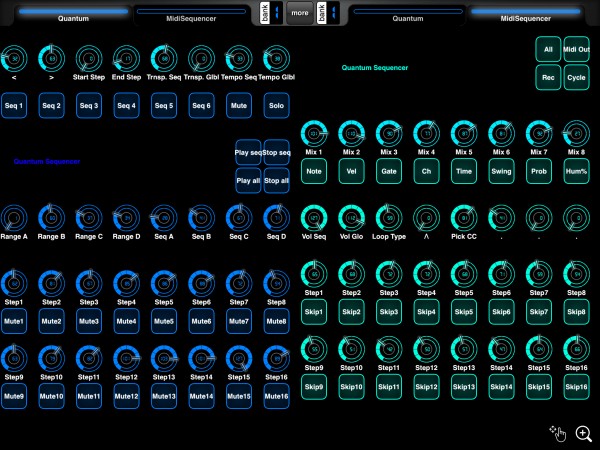This screenshot has width=600, height=450.
Task: Click the All button
Action: (548, 49)
